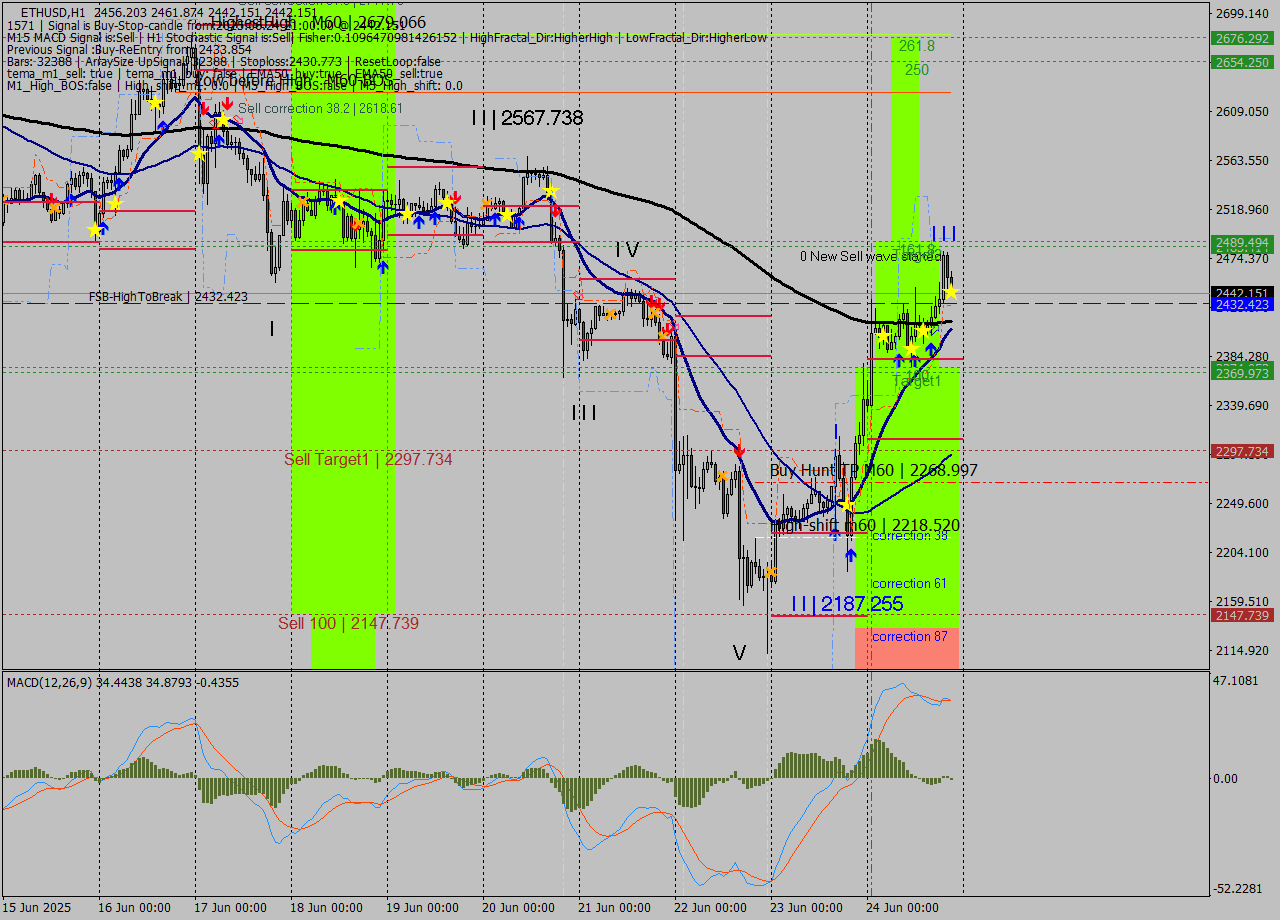Select the yellow star signal on the latest candle

point(951,291)
